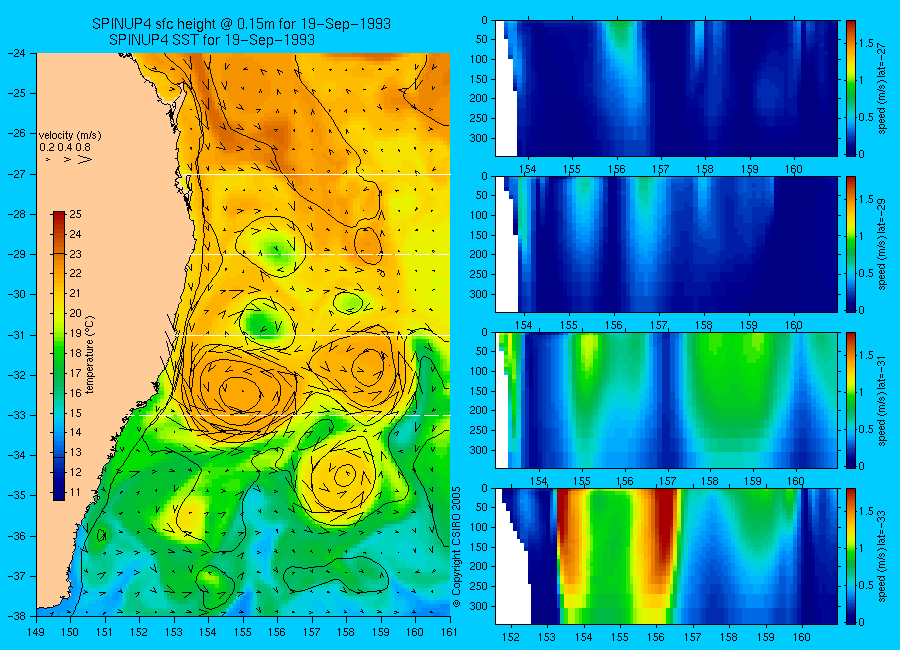Screen dimensions: 900x650
Task: Click the "temperature (°C)" color bar label
Action: [89, 354]
